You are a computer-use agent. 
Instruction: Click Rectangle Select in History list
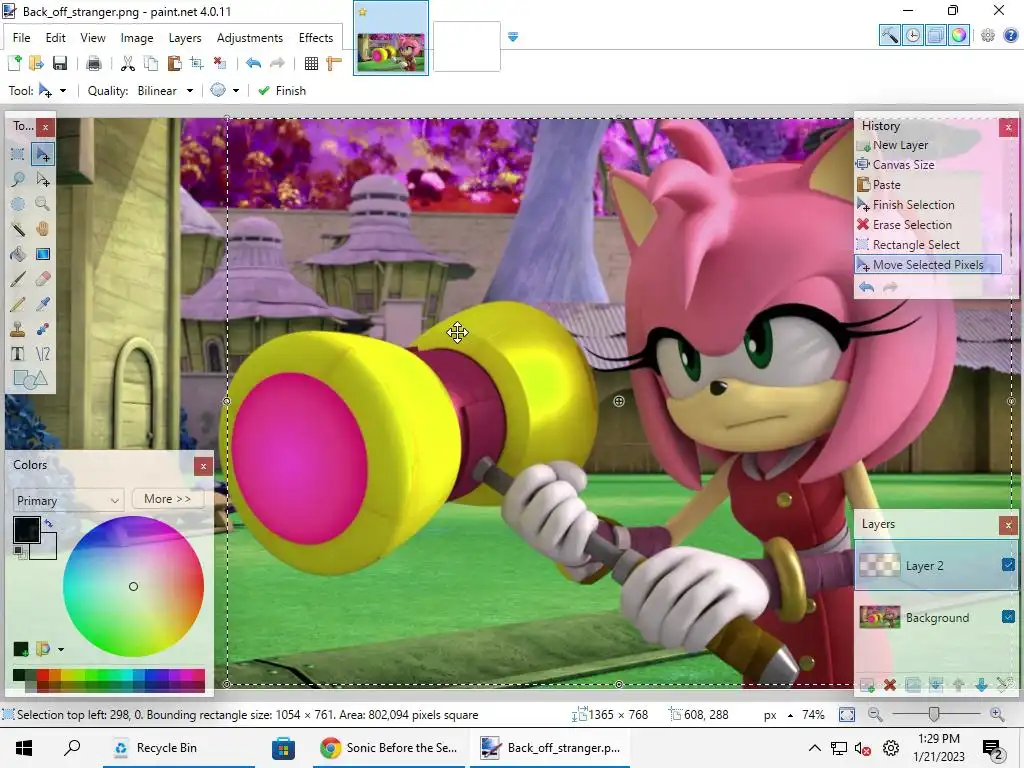(x=916, y=244)
